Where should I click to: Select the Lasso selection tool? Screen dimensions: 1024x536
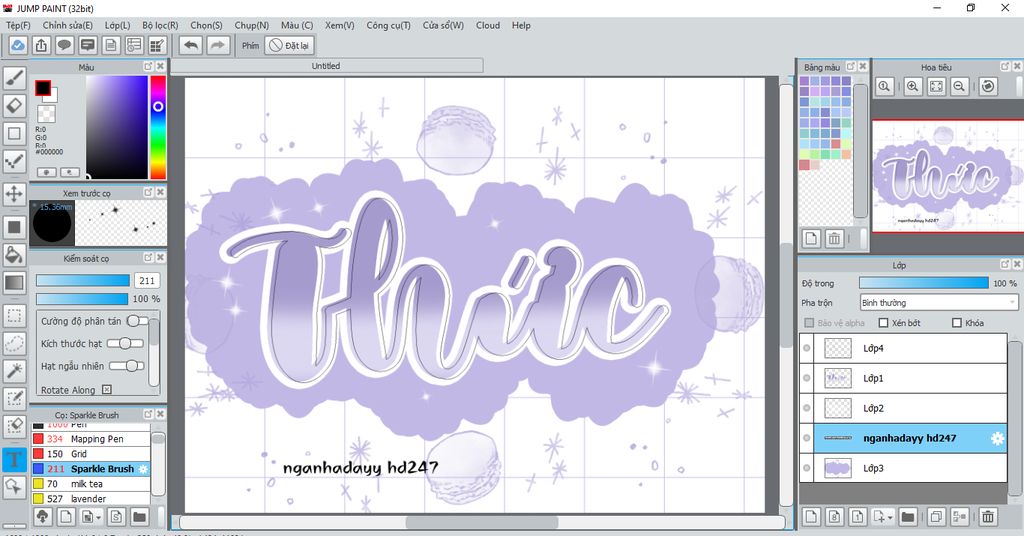point(14,343)
